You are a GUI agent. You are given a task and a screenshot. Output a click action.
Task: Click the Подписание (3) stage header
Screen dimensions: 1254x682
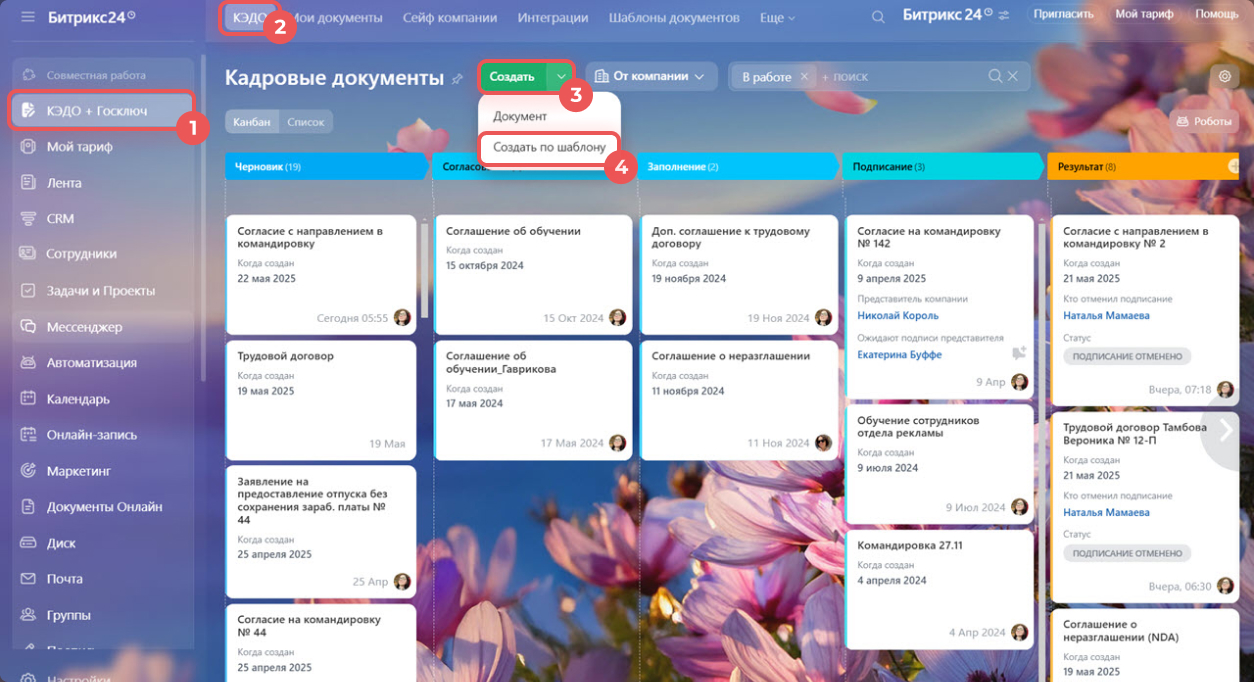[942, 166]
